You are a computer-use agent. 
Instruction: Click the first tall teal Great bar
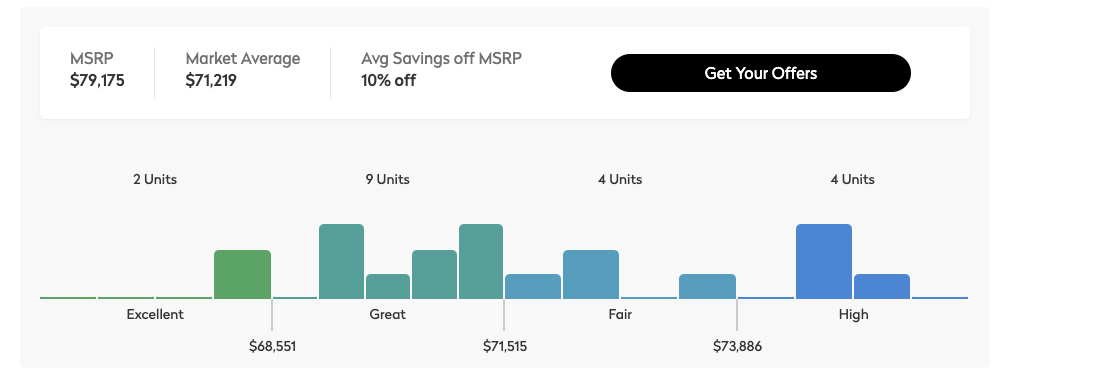[341, 262]
